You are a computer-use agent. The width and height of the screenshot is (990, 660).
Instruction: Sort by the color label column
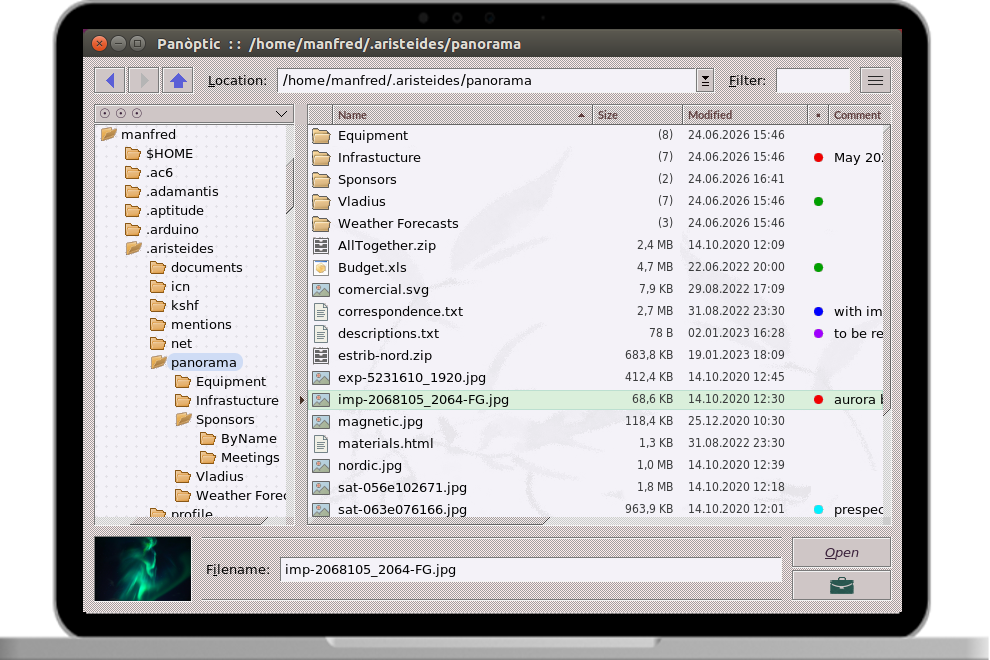coord(818,115)
